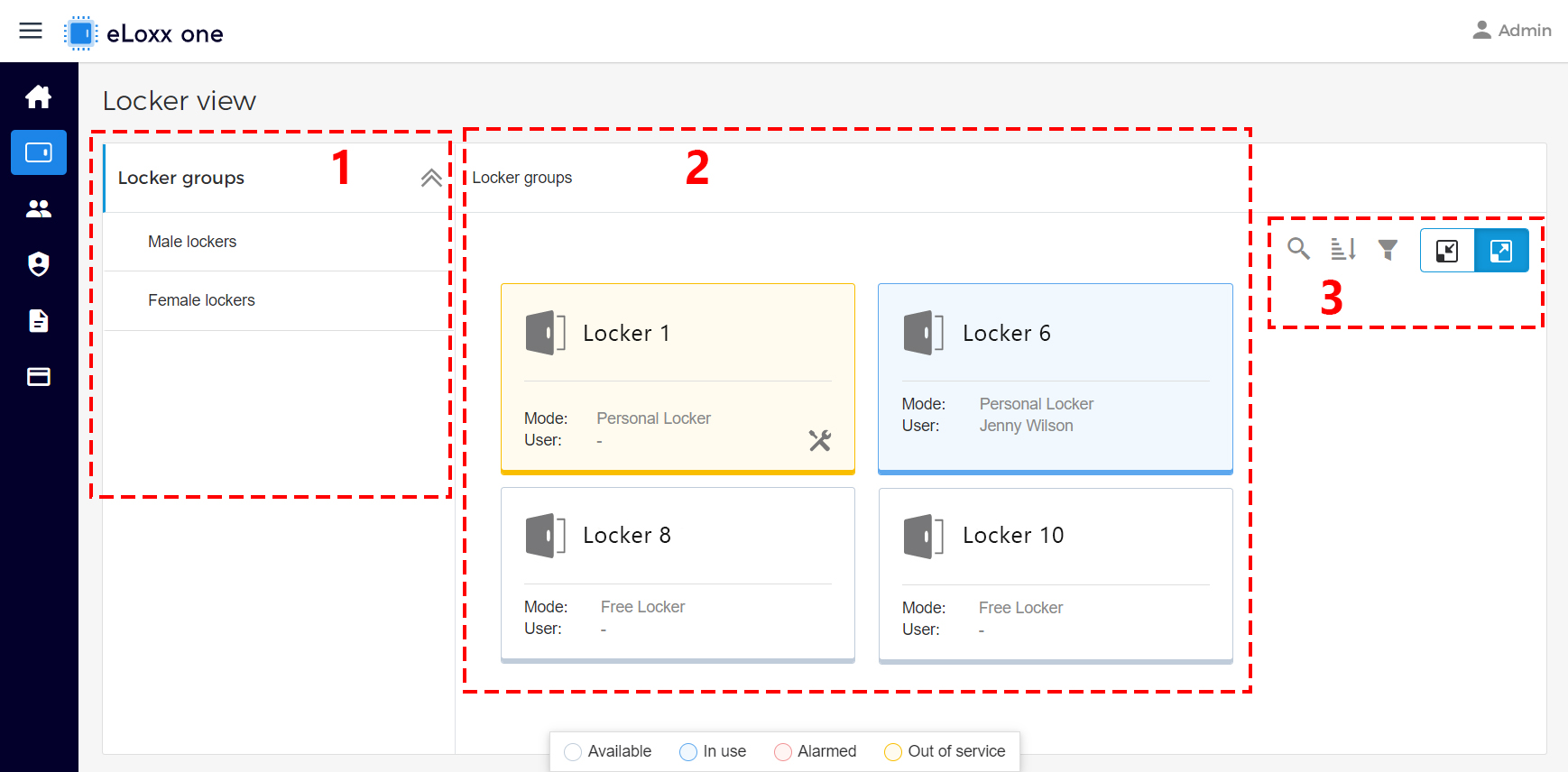The image size is (1568, 772).
Task: Click the eLoxx one chip logo
Action: [x=80, y=33]
